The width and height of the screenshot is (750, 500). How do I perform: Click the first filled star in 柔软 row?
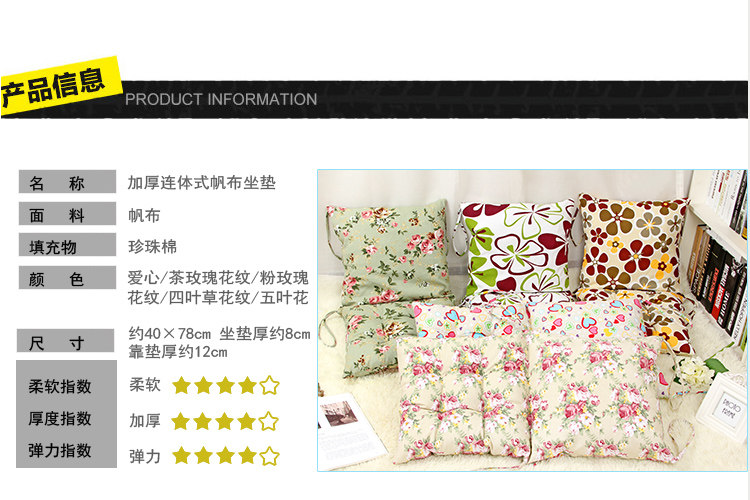[181, 385]
